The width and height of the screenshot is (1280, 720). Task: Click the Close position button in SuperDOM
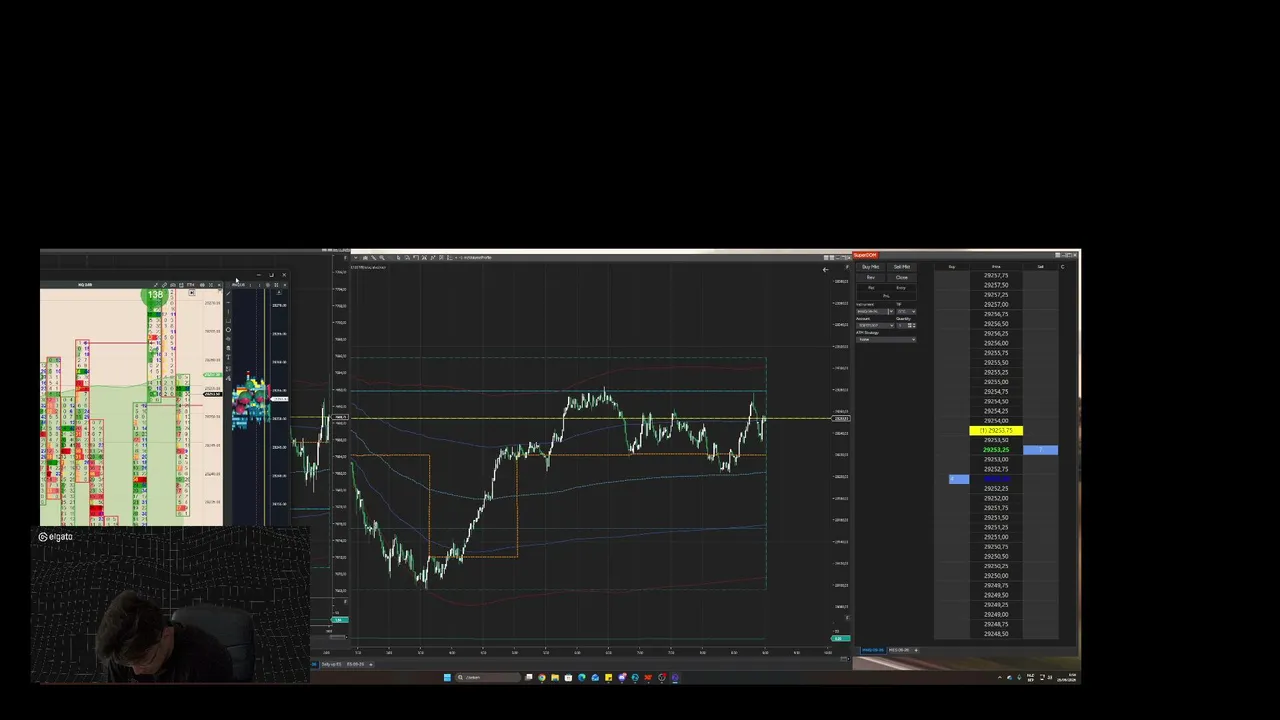click(x=902, y=277)
